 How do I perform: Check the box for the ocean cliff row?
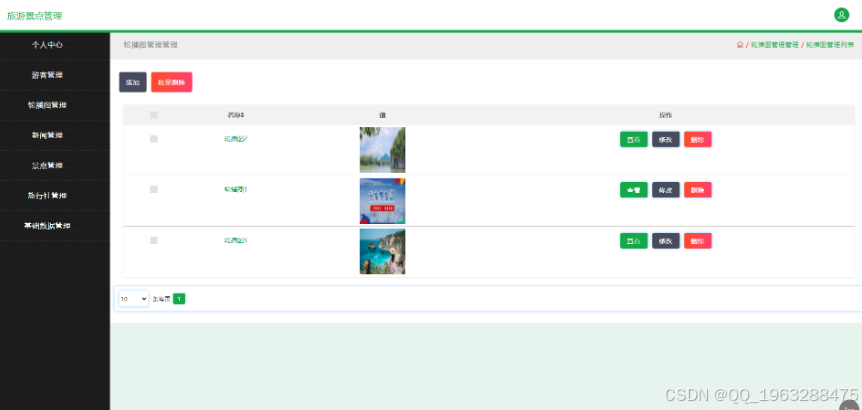click(154, 240)
